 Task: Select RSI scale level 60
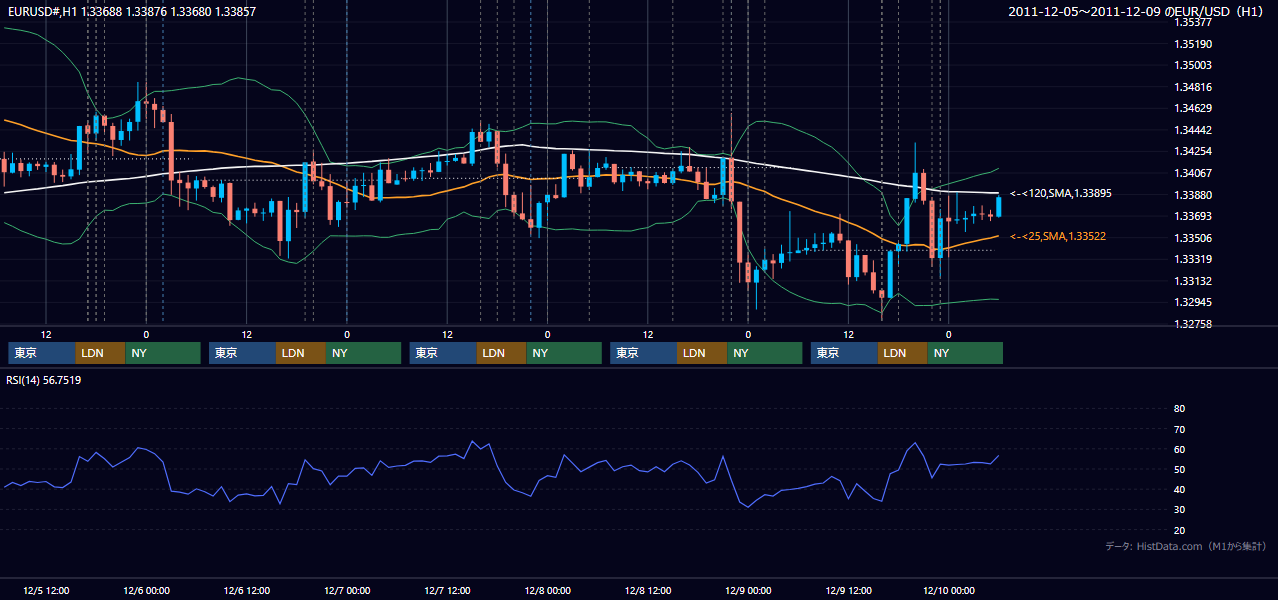pyautogui.click(x=1179, y=449)
